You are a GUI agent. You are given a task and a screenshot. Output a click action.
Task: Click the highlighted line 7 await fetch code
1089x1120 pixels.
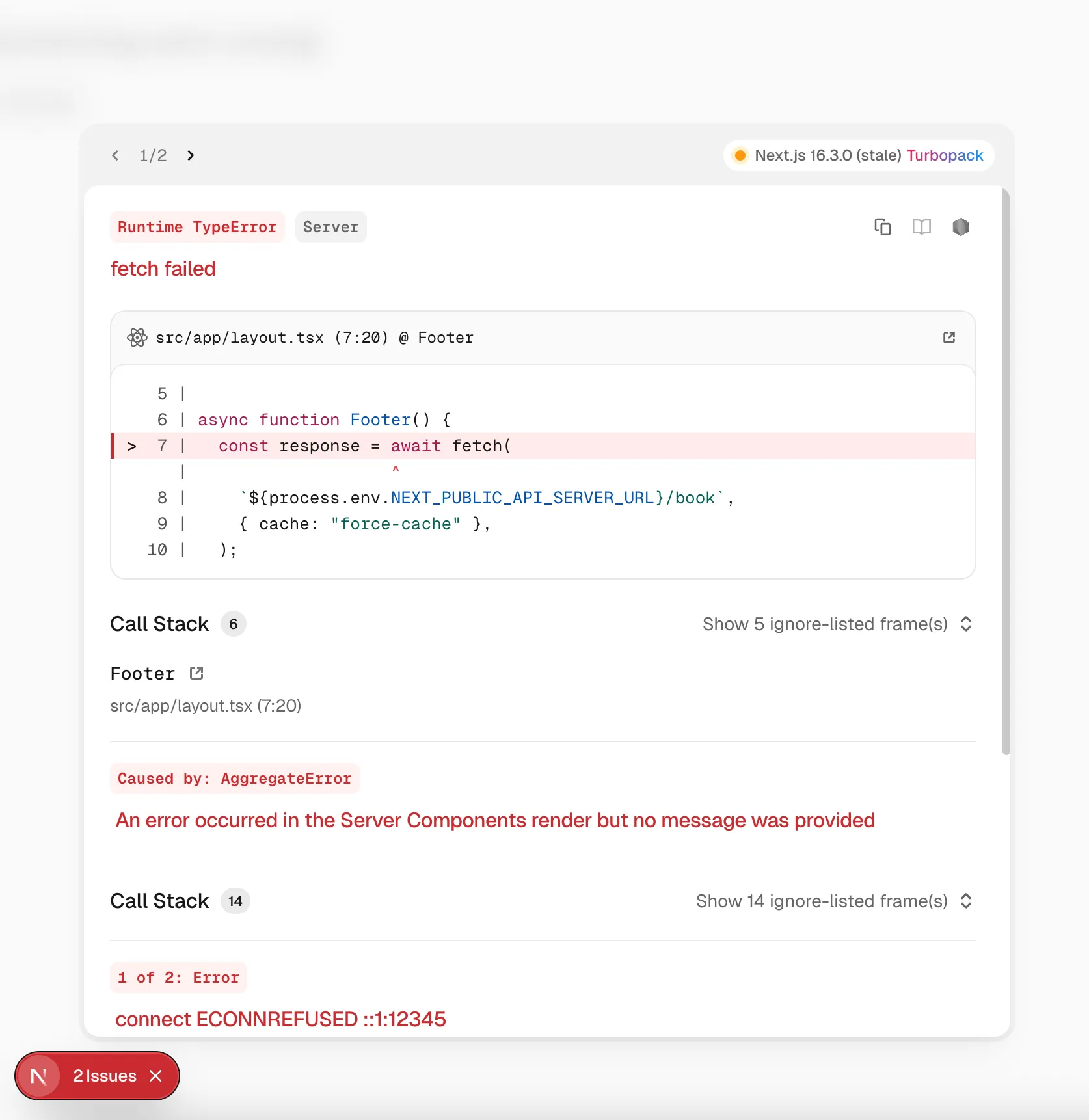pyautogui.click(x=543, y=446)
